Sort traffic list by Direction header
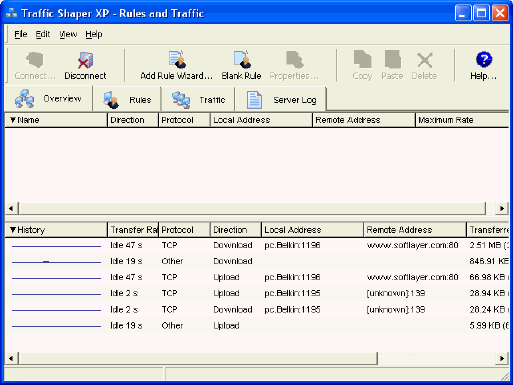 236,230
